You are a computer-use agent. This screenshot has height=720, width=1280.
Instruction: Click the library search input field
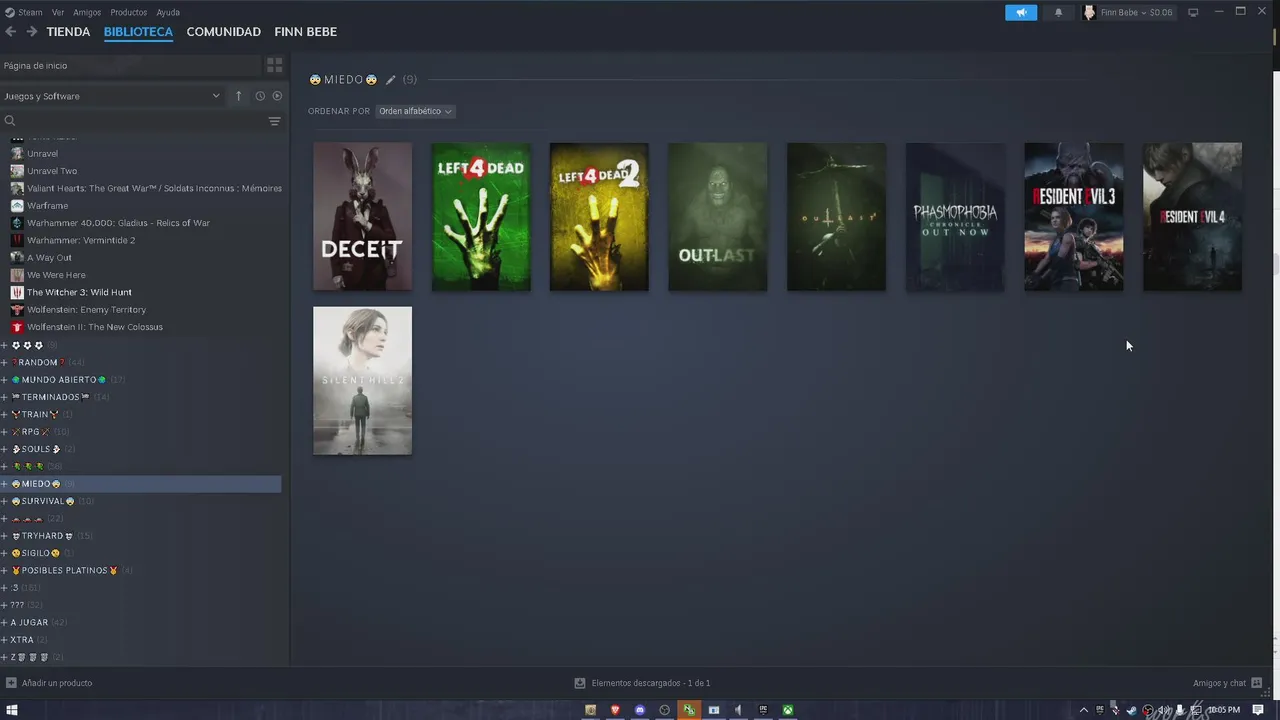coord(140,121)
